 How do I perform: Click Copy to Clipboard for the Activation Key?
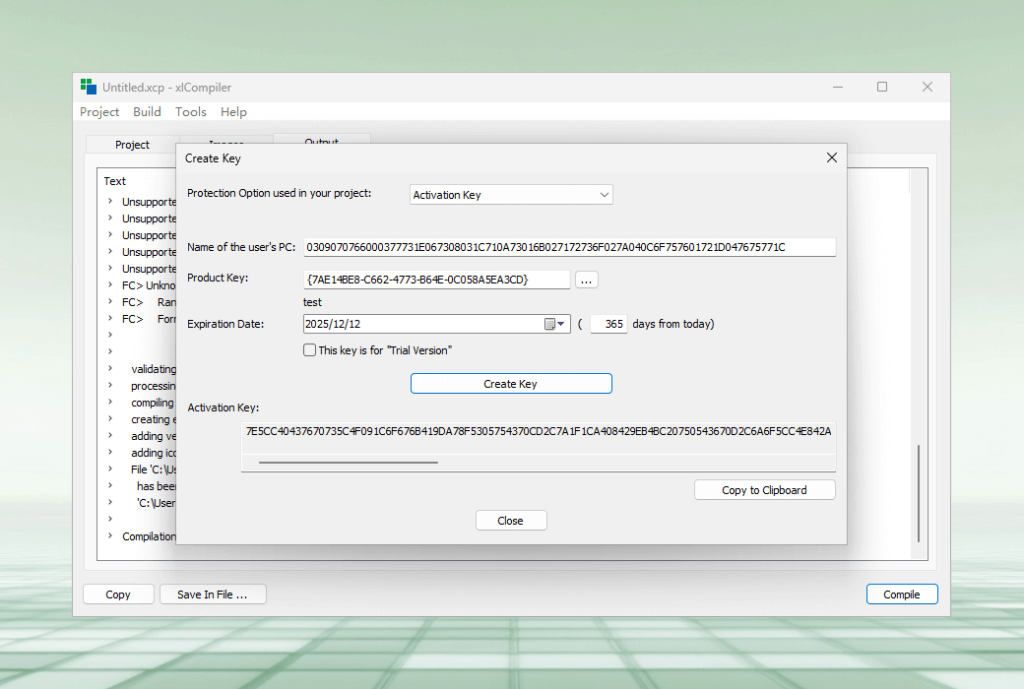click(x=764, y=489)
